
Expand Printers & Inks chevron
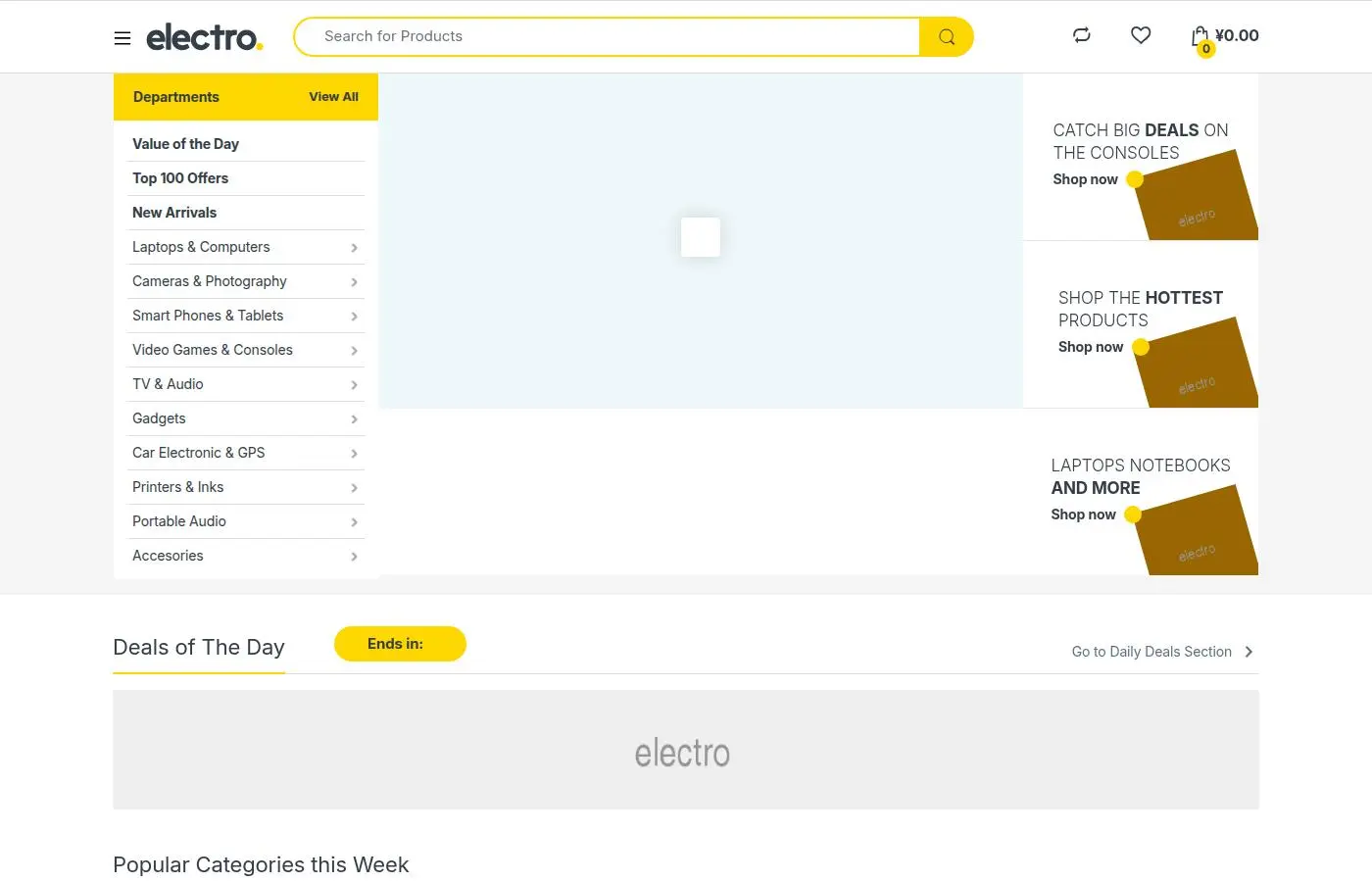[354, 488]
